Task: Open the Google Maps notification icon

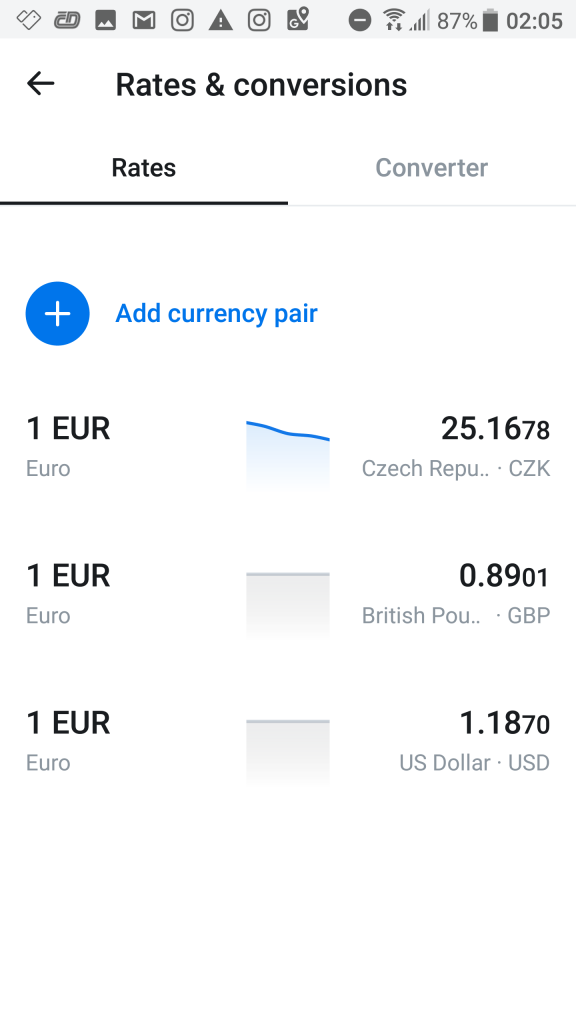Action: [298, 20]
